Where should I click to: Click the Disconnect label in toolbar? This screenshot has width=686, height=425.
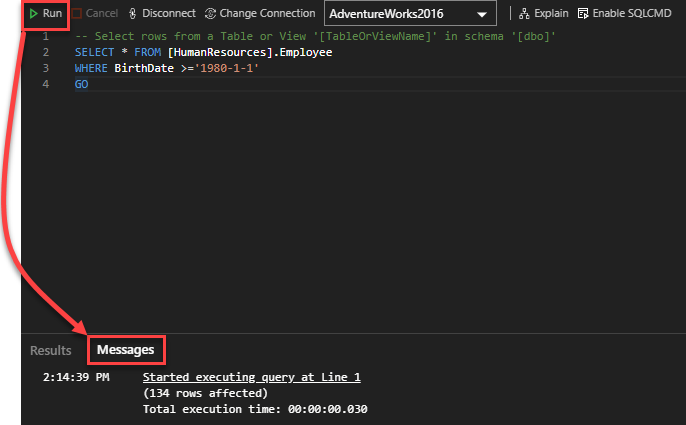pyautogui.click(x=169, y=14)
